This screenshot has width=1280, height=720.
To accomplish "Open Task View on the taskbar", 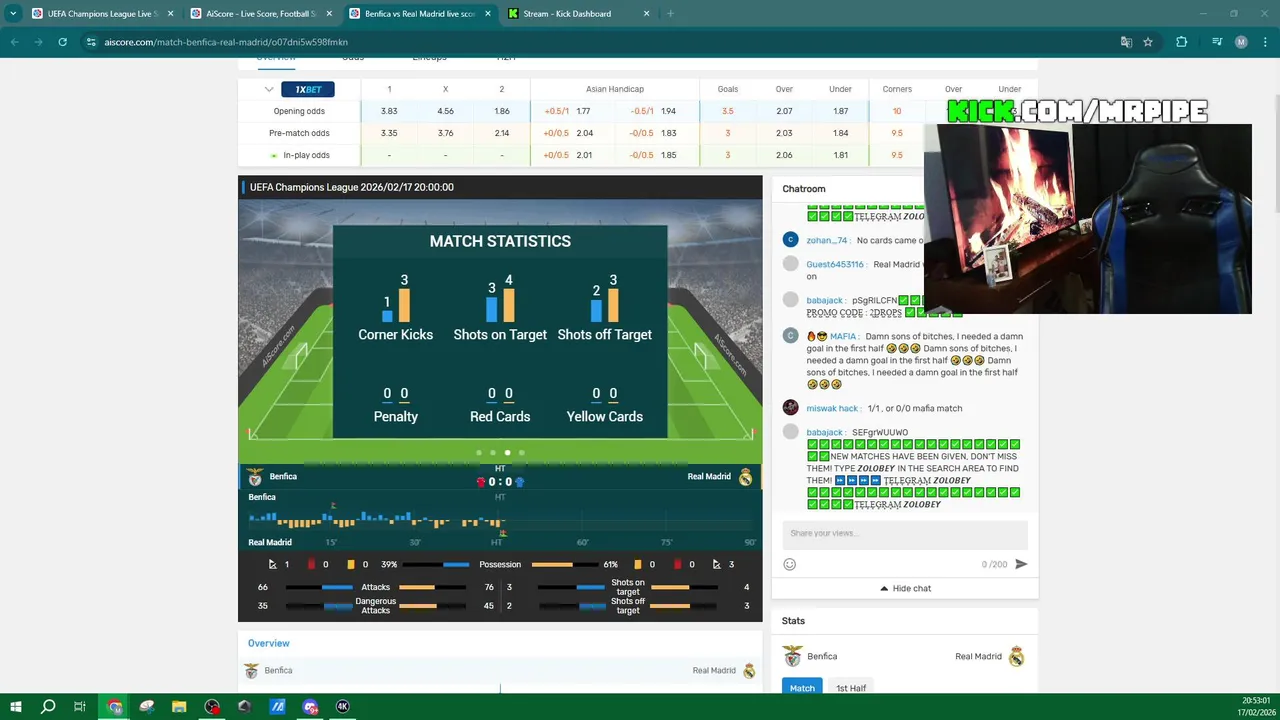I will pos(80,706).
